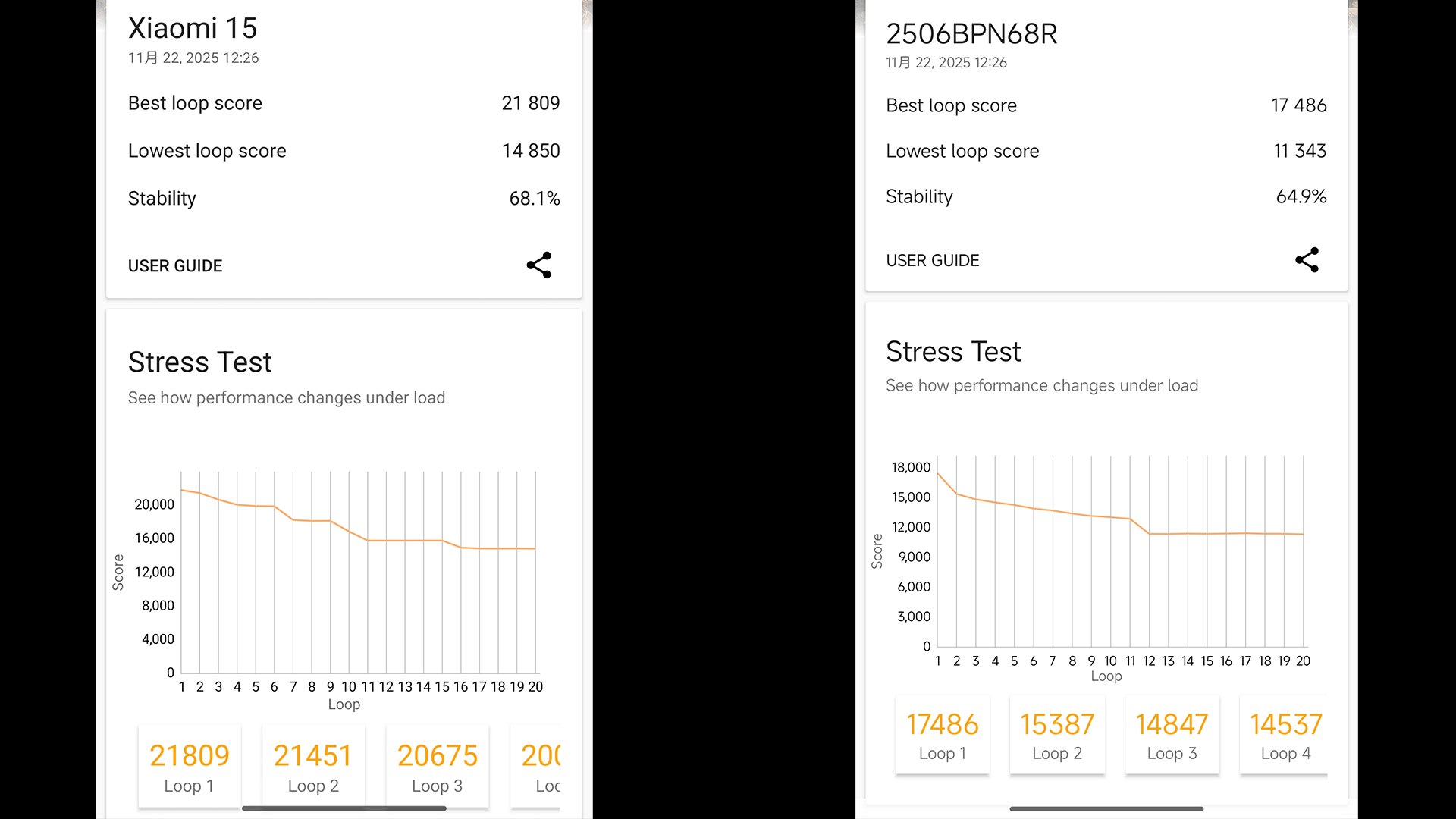Select Loop 4 score card 14537
The width and height of the screenshot is (1456, 819).
(x=1285, y=735)
